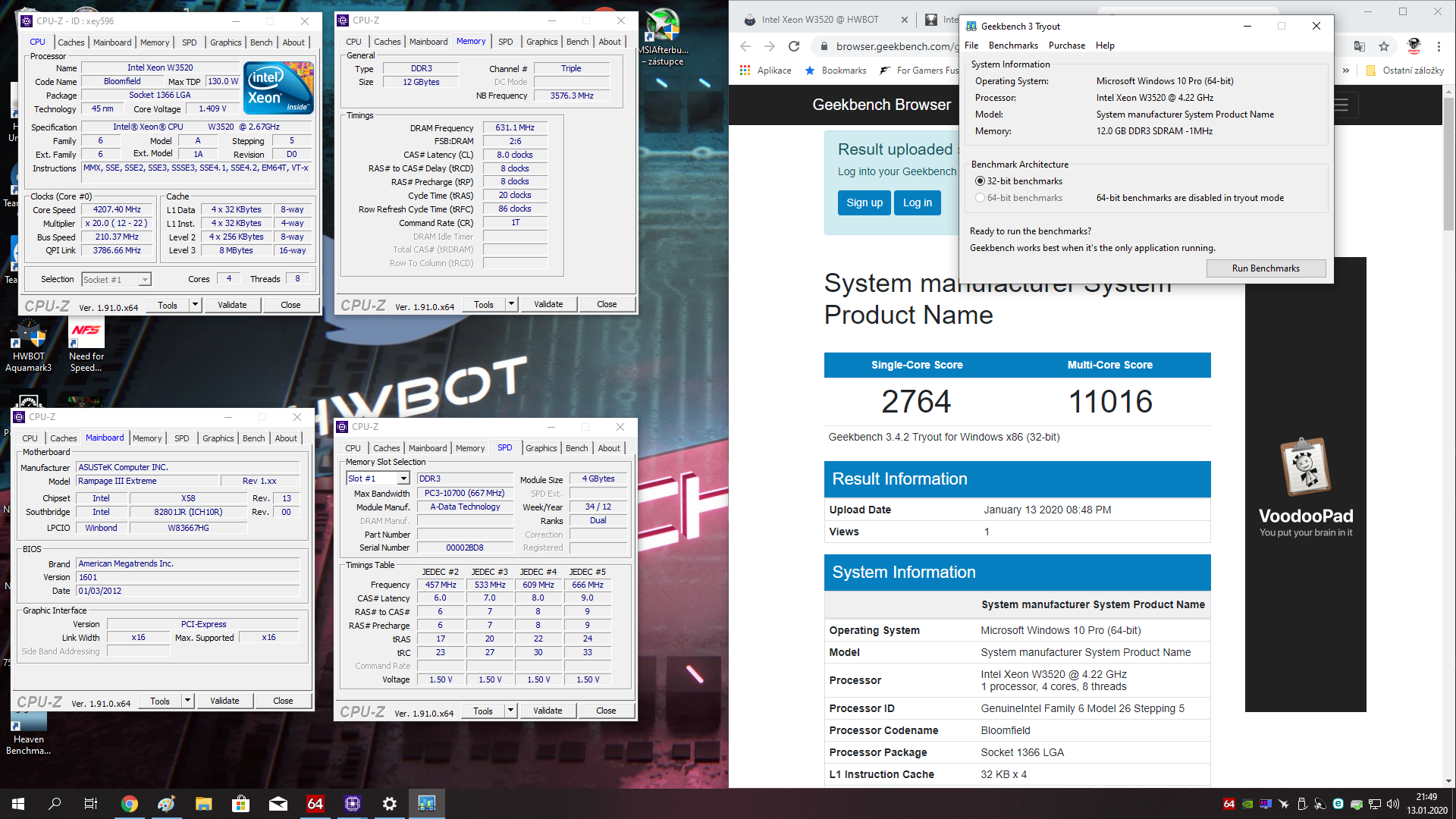Image resolution: width=1456 pixels, height=819 pixels.
Task: Click the browser vertical scrollbar thumb
Action: [x=1448, y=163]
